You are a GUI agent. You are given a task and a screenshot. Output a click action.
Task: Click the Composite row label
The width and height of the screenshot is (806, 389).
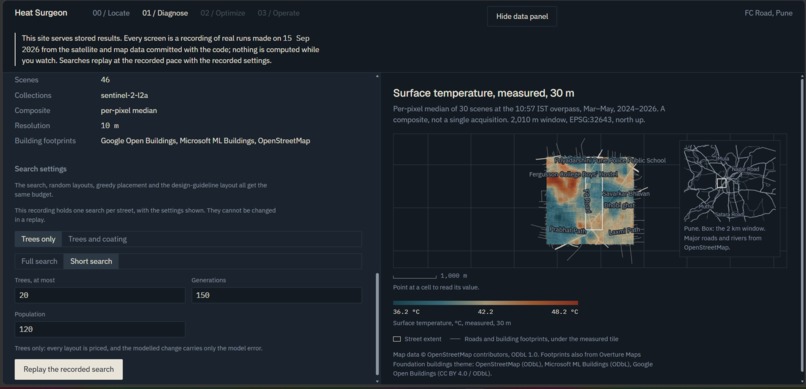click(x=31, y=110)
